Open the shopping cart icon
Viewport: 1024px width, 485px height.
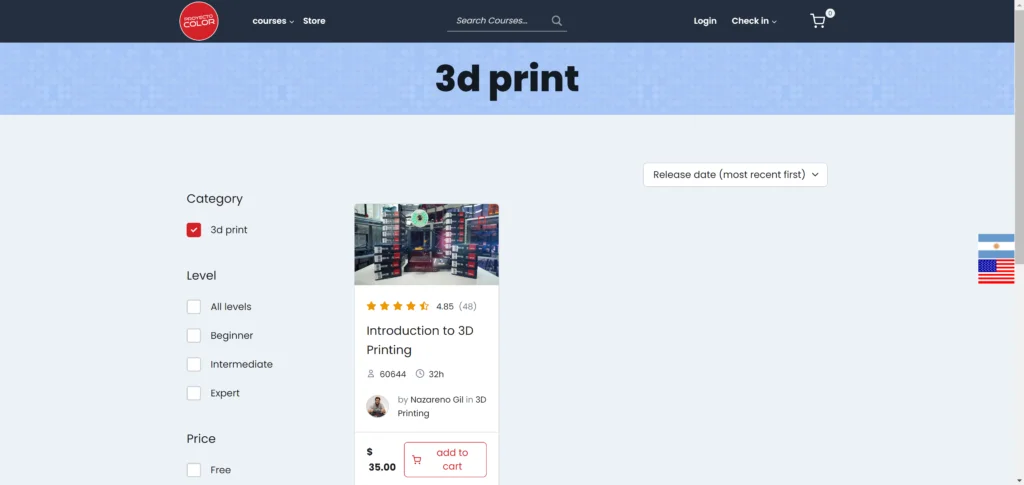pos(818,21)
